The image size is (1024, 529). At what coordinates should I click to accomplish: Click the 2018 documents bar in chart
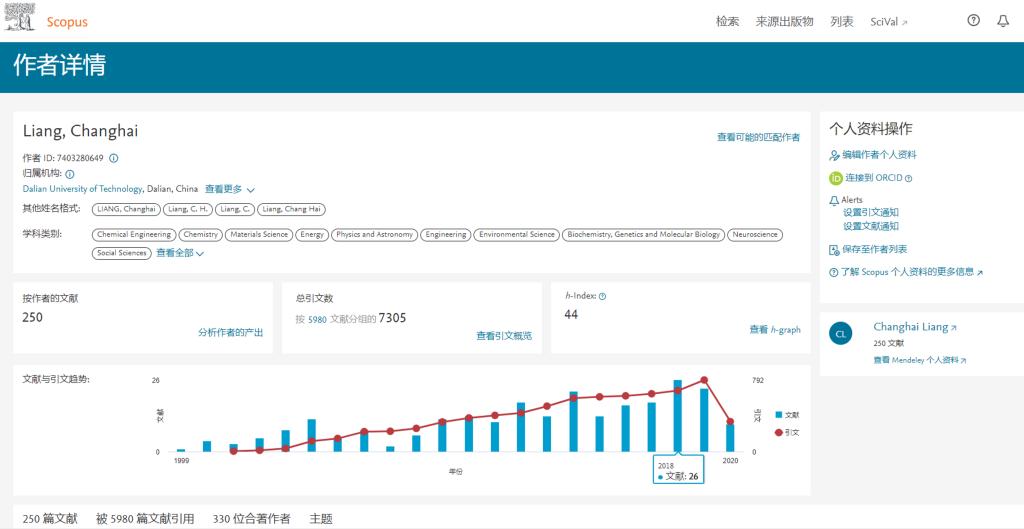[678, 417]
